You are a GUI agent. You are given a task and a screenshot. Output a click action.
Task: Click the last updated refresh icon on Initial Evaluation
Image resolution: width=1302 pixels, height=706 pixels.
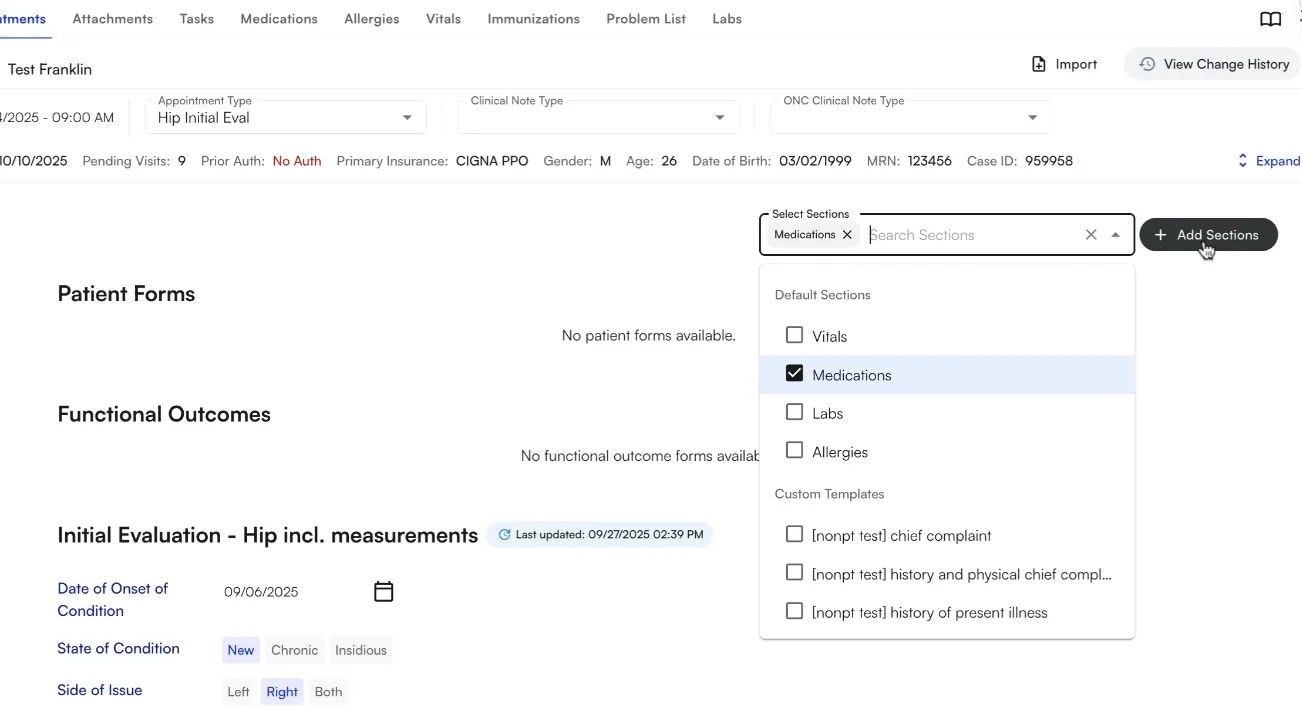[504, 534]
